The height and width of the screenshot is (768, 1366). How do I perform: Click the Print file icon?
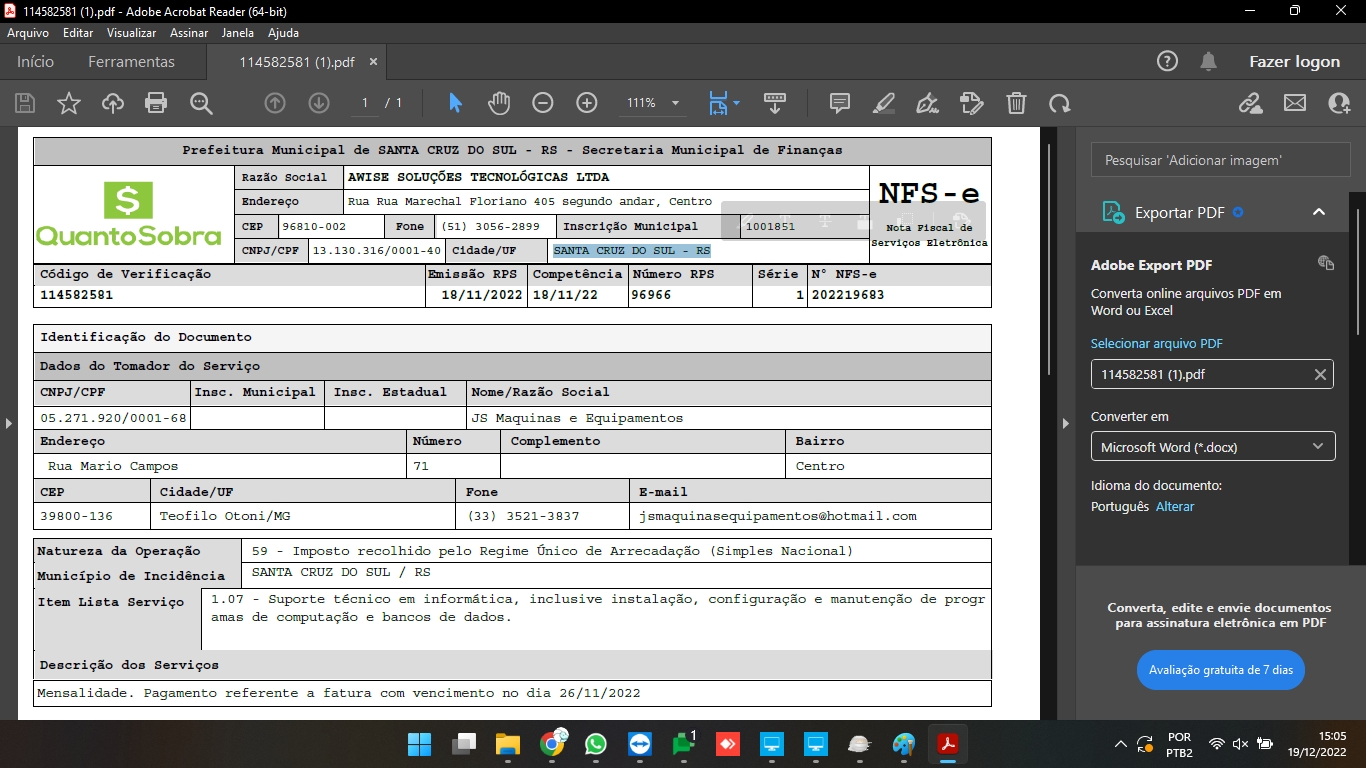point(156,103)
